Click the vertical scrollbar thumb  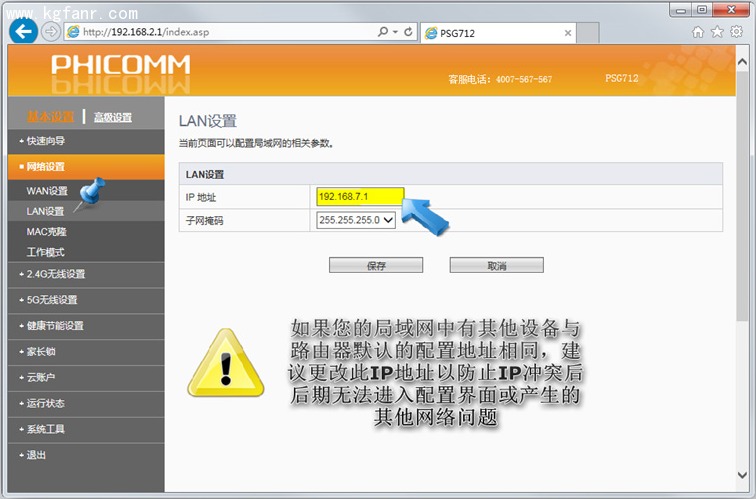tap(742, 195)
